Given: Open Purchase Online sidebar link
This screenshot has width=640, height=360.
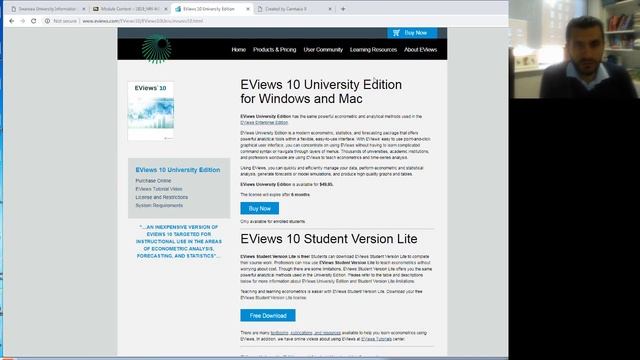Looking at the screenshot, I should click(153, 181).
